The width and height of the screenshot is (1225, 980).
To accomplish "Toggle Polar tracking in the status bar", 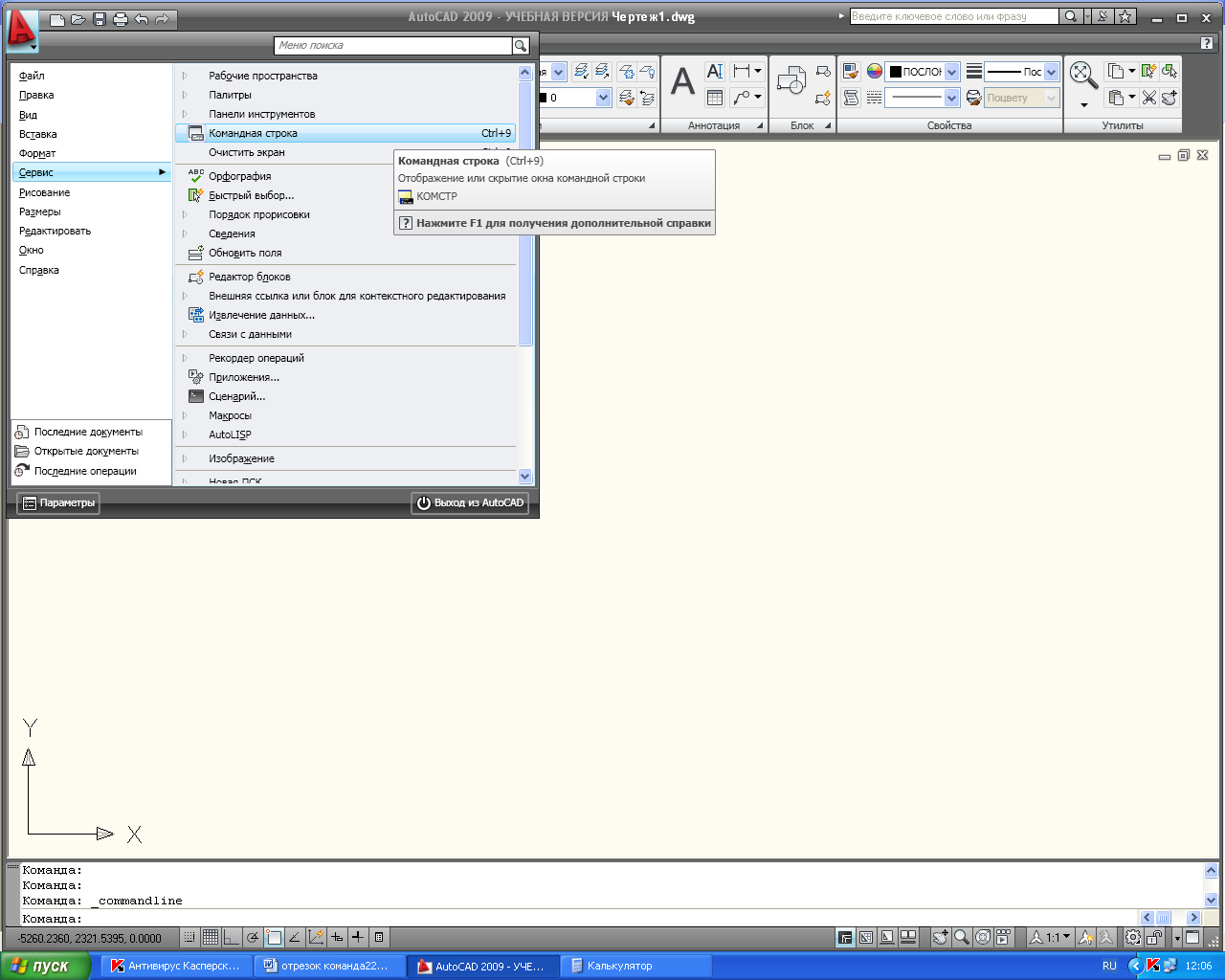I will pos(253,938).
